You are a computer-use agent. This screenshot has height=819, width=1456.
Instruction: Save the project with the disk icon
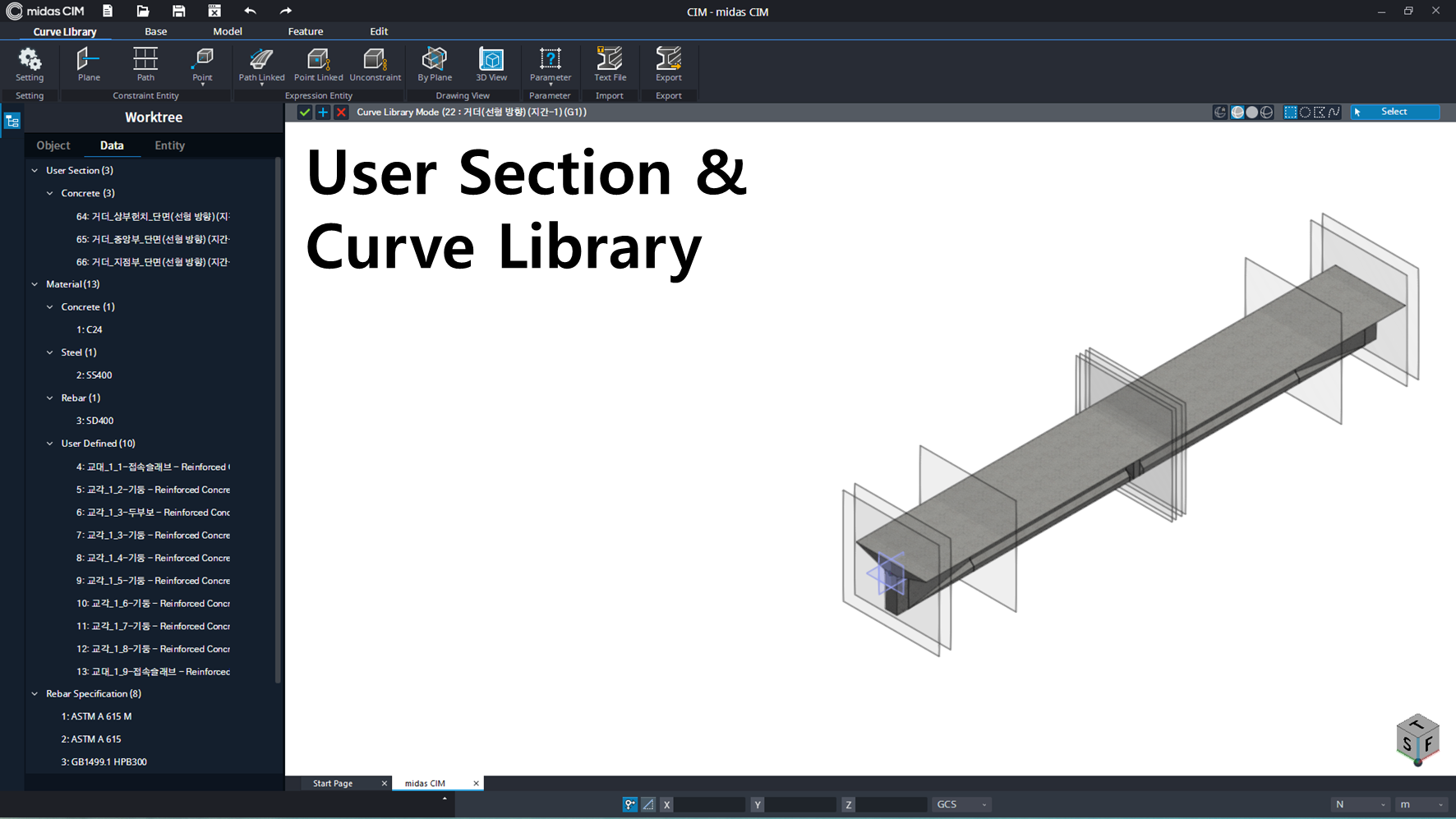(x=178, y=11)
